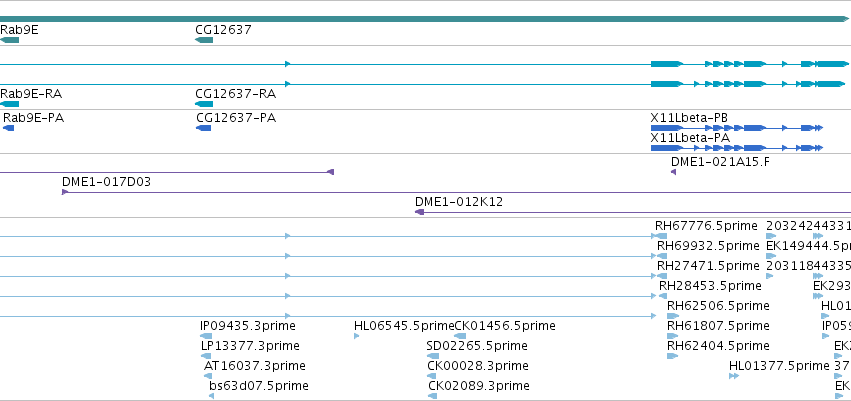The height and width of the screenshot is (401, 851).
Task: Open the AT16037.3prime EST label
Action: [255, 366]
